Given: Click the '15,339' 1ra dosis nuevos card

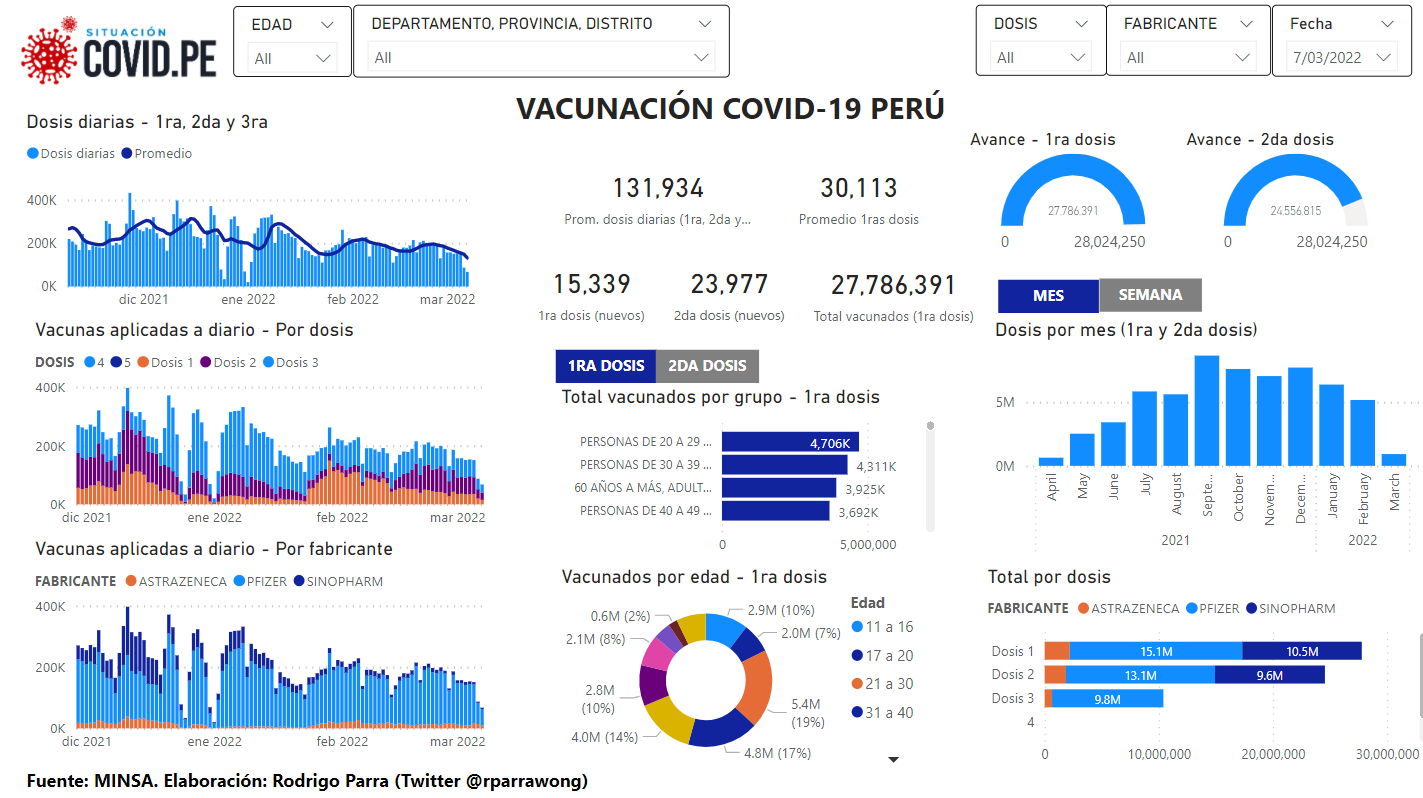Looking at the screenshot, I should [592, 296].
